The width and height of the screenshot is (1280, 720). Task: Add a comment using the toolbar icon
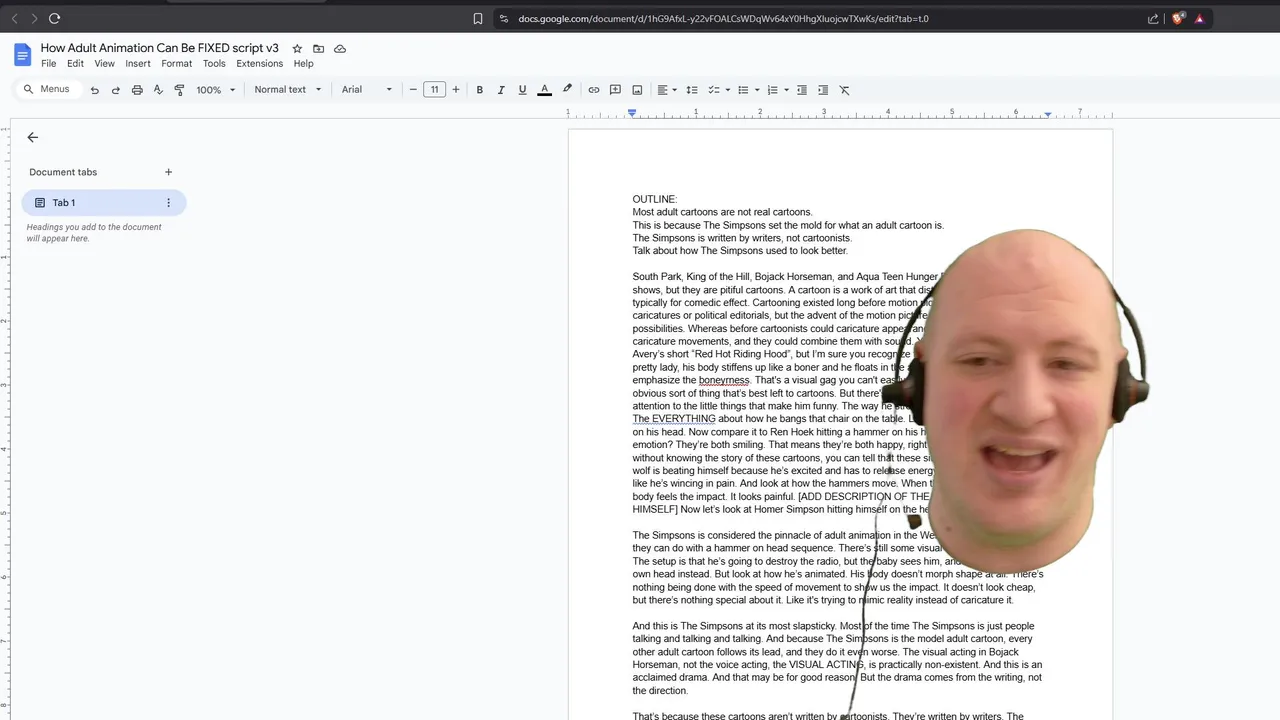615,90
